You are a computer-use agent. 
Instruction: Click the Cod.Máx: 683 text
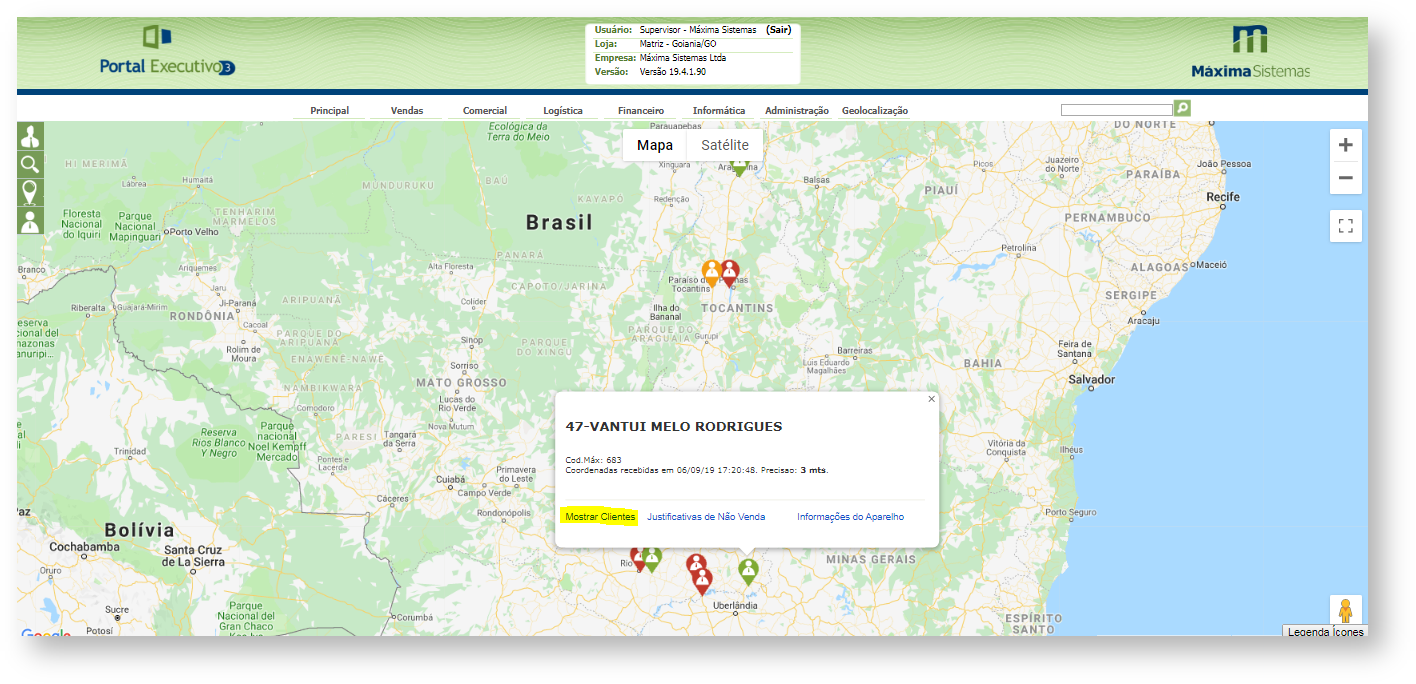(594, 460)
